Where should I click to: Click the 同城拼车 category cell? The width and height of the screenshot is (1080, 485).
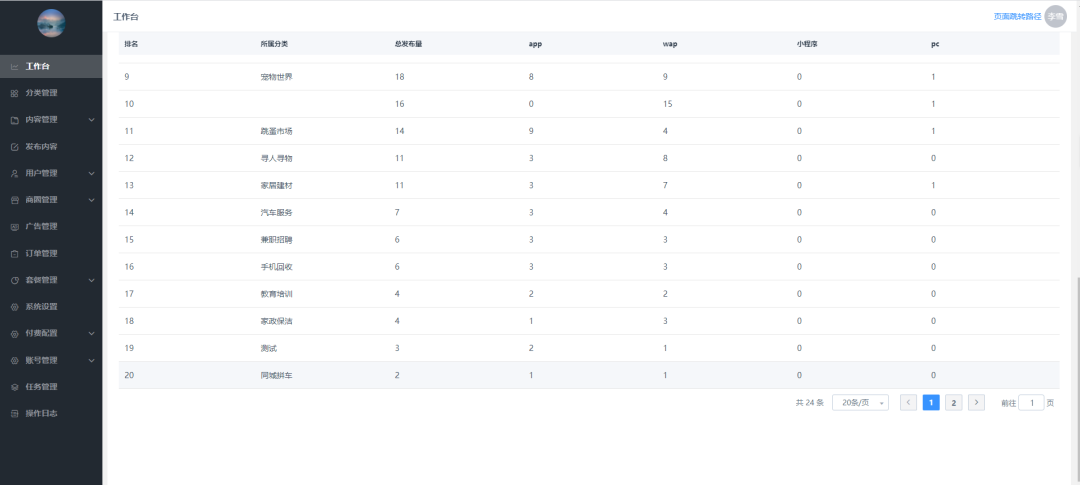click(276, 375)
